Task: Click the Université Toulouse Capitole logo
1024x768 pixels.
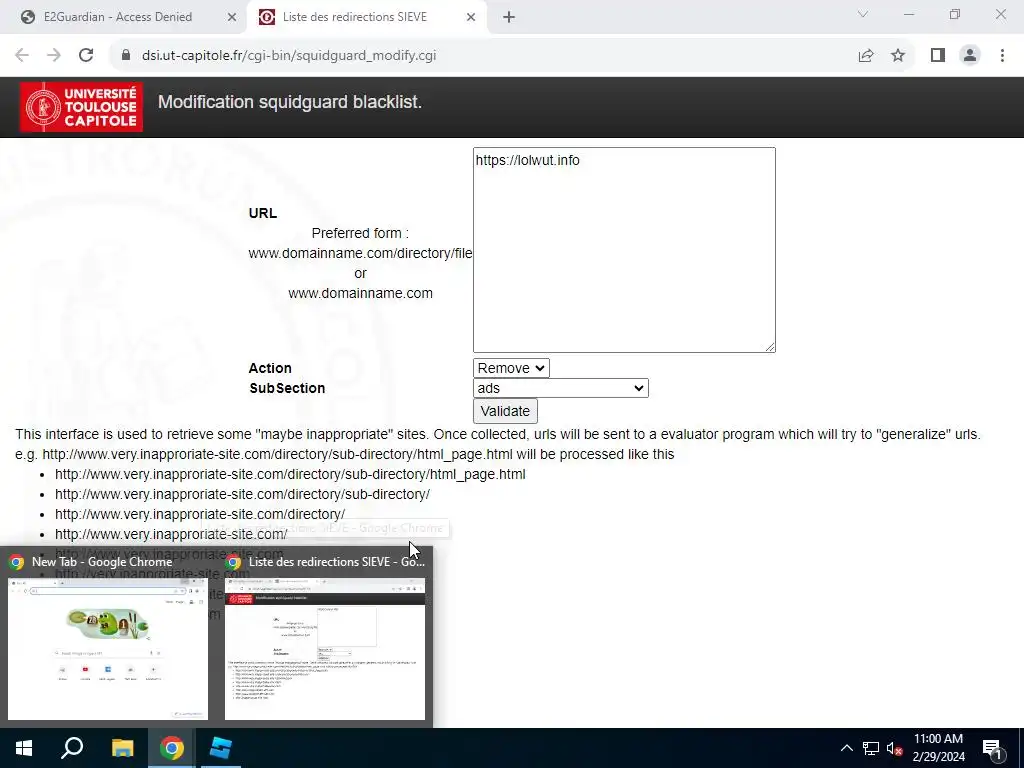Action: coord(82,107)
